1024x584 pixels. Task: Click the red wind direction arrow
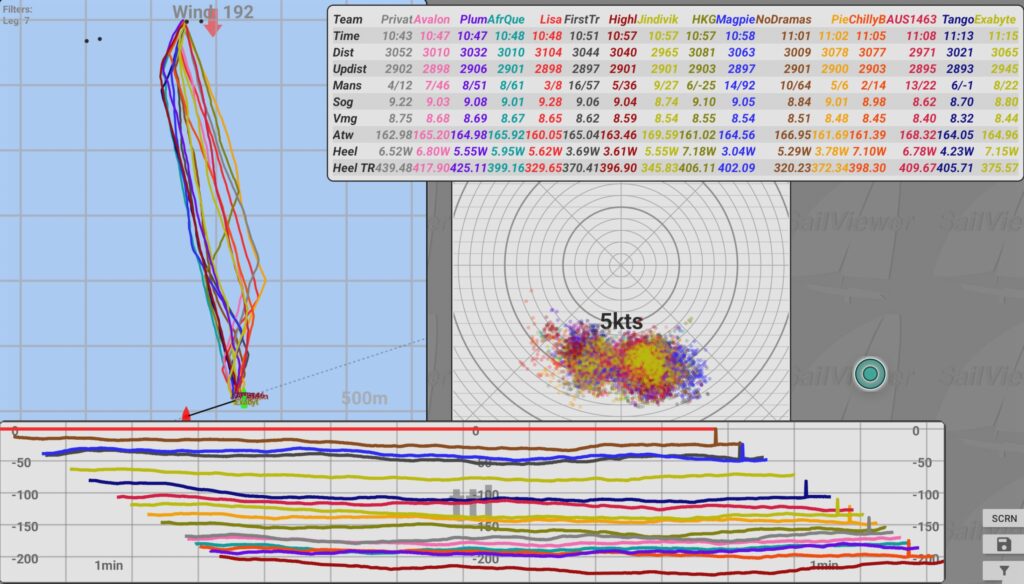click(x=213, y=23)
